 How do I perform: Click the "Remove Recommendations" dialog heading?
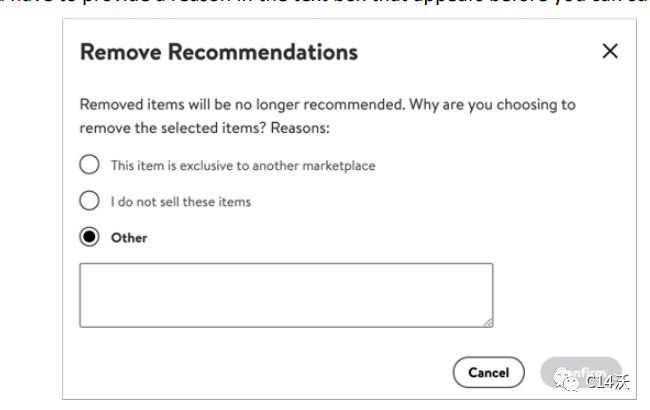point(218,52)
